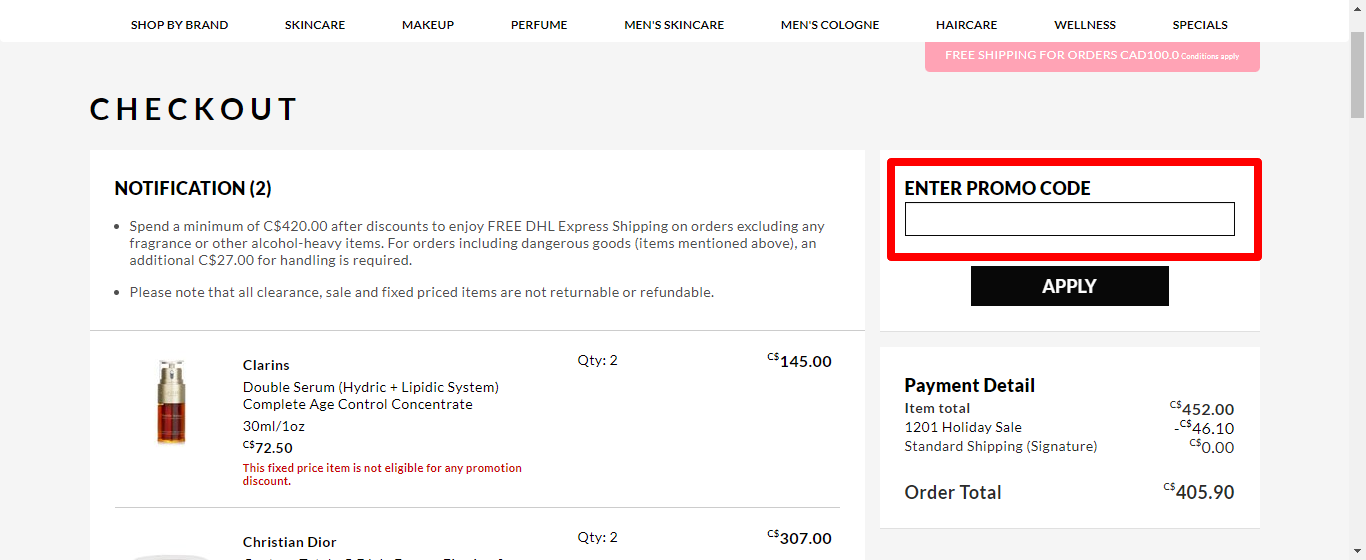The image size is (1366, 560).
Task: Select Makeup in the navigation bar
Action: 428,25
